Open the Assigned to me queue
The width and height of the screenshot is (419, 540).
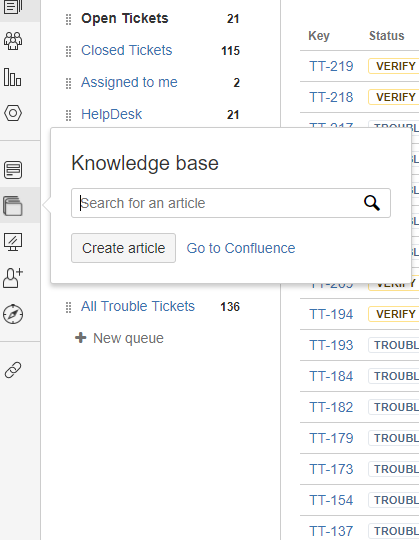click(129, 82)
